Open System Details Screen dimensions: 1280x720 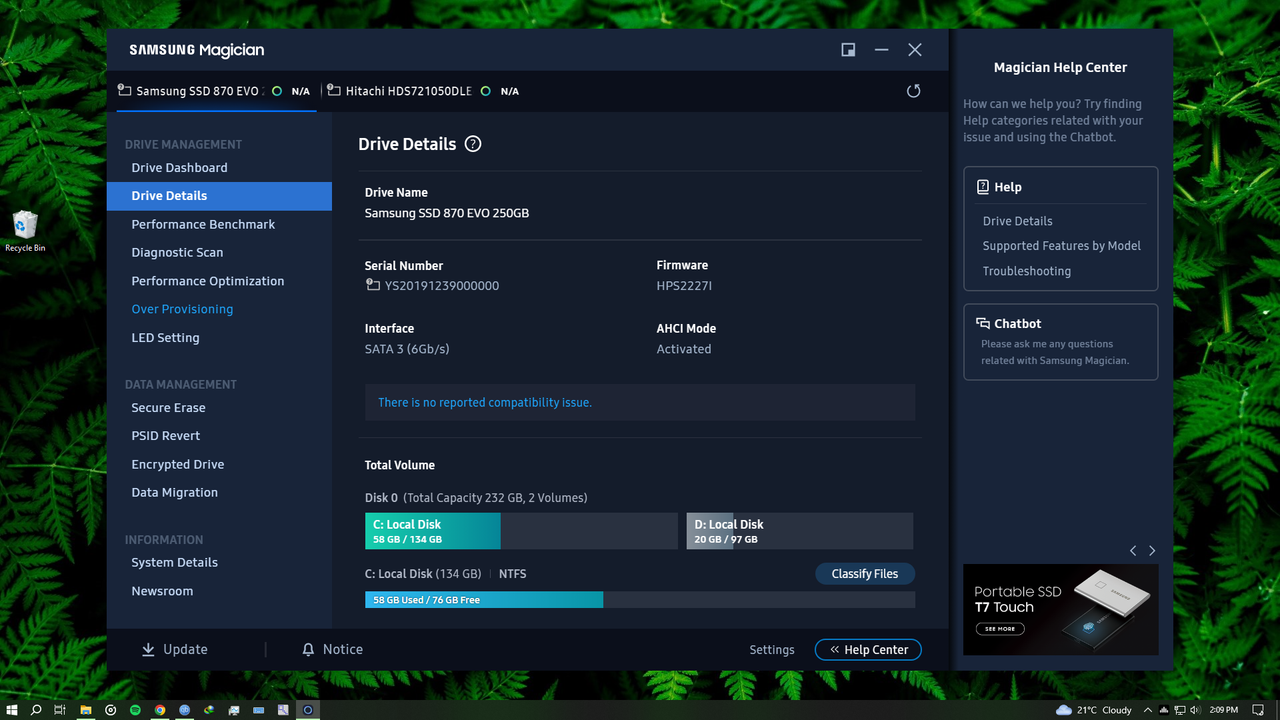[x=174, y=563]
